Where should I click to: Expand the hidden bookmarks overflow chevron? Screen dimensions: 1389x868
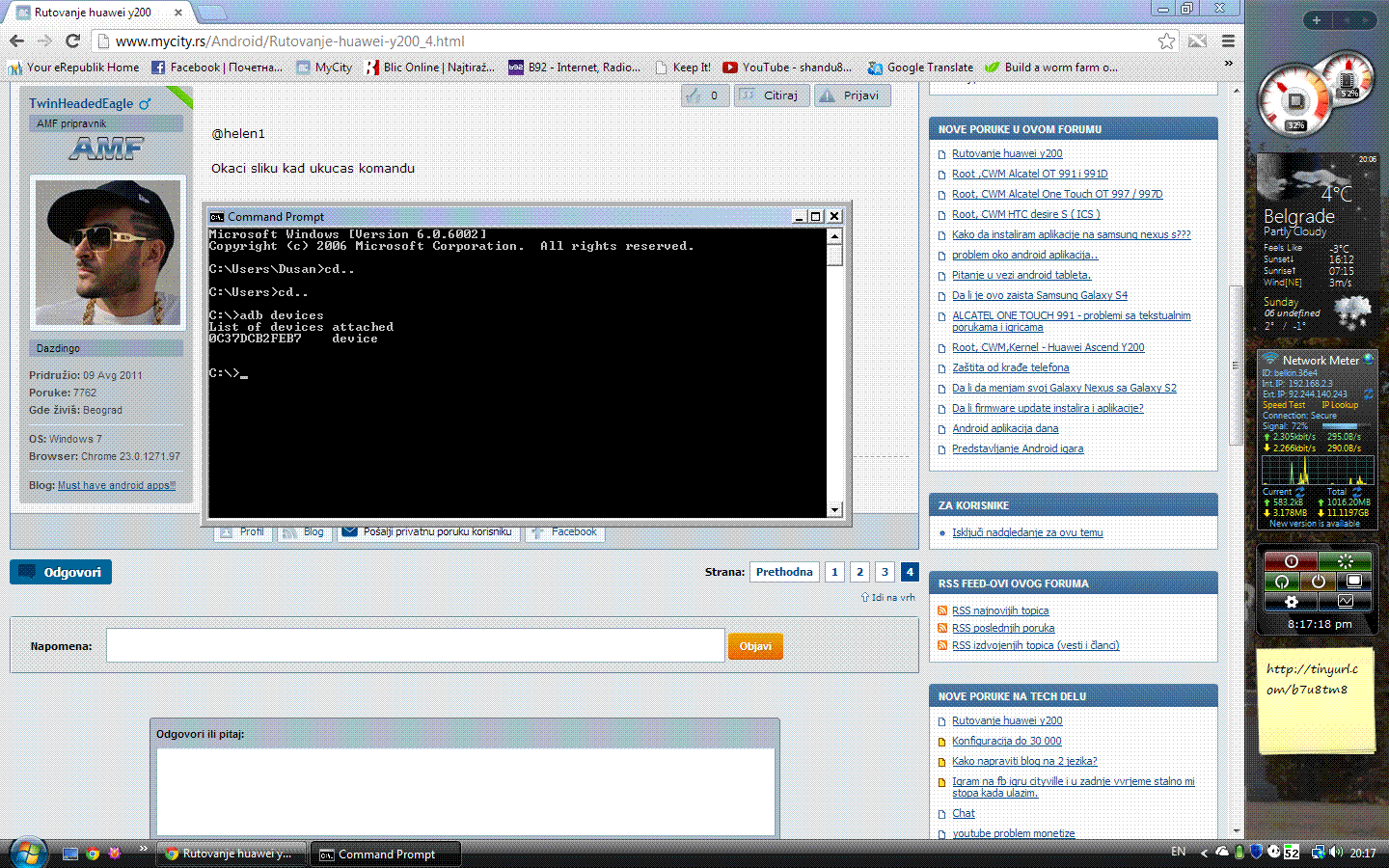coord(1228,64)
